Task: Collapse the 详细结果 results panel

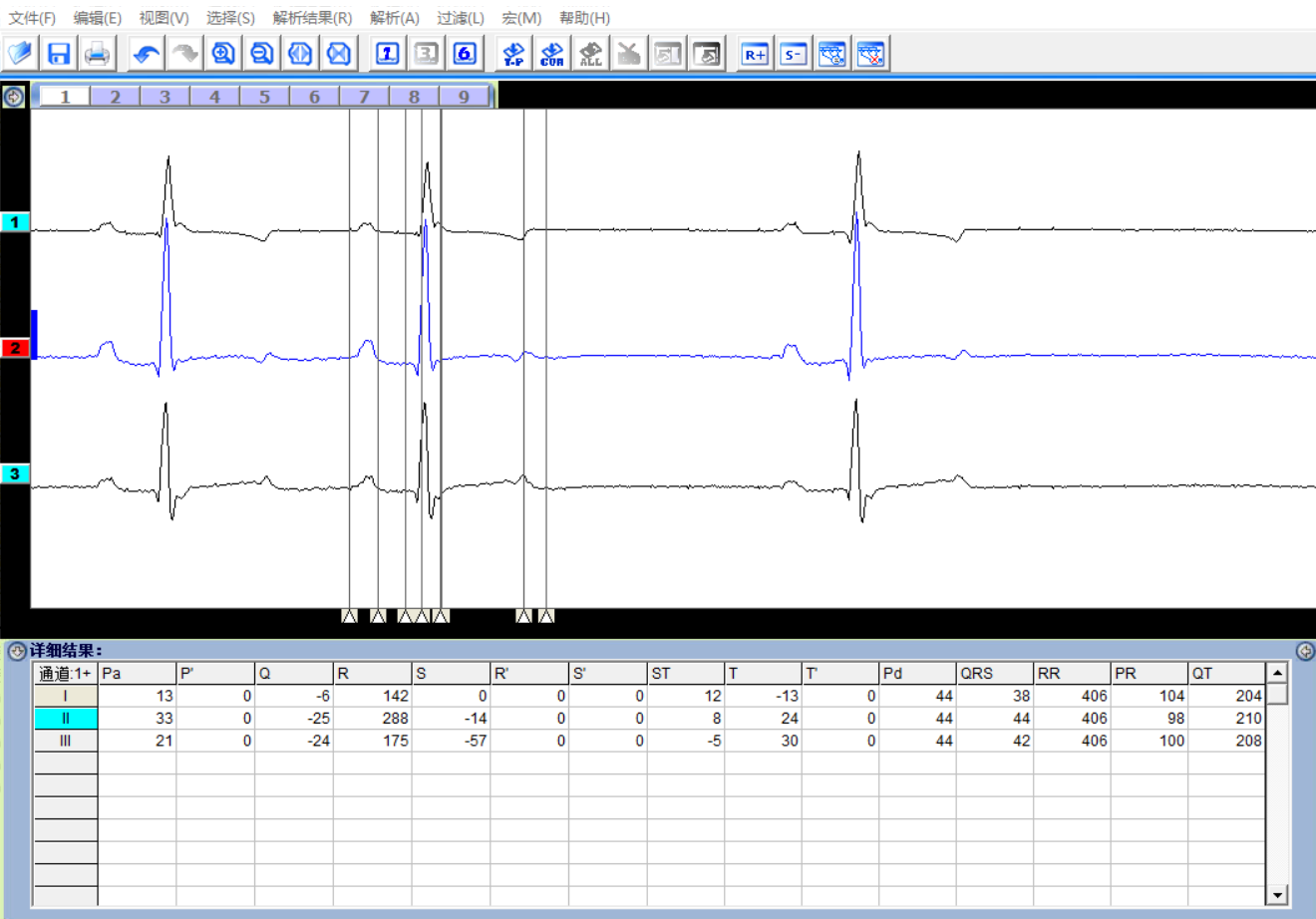Action: (x=16, y=651)
